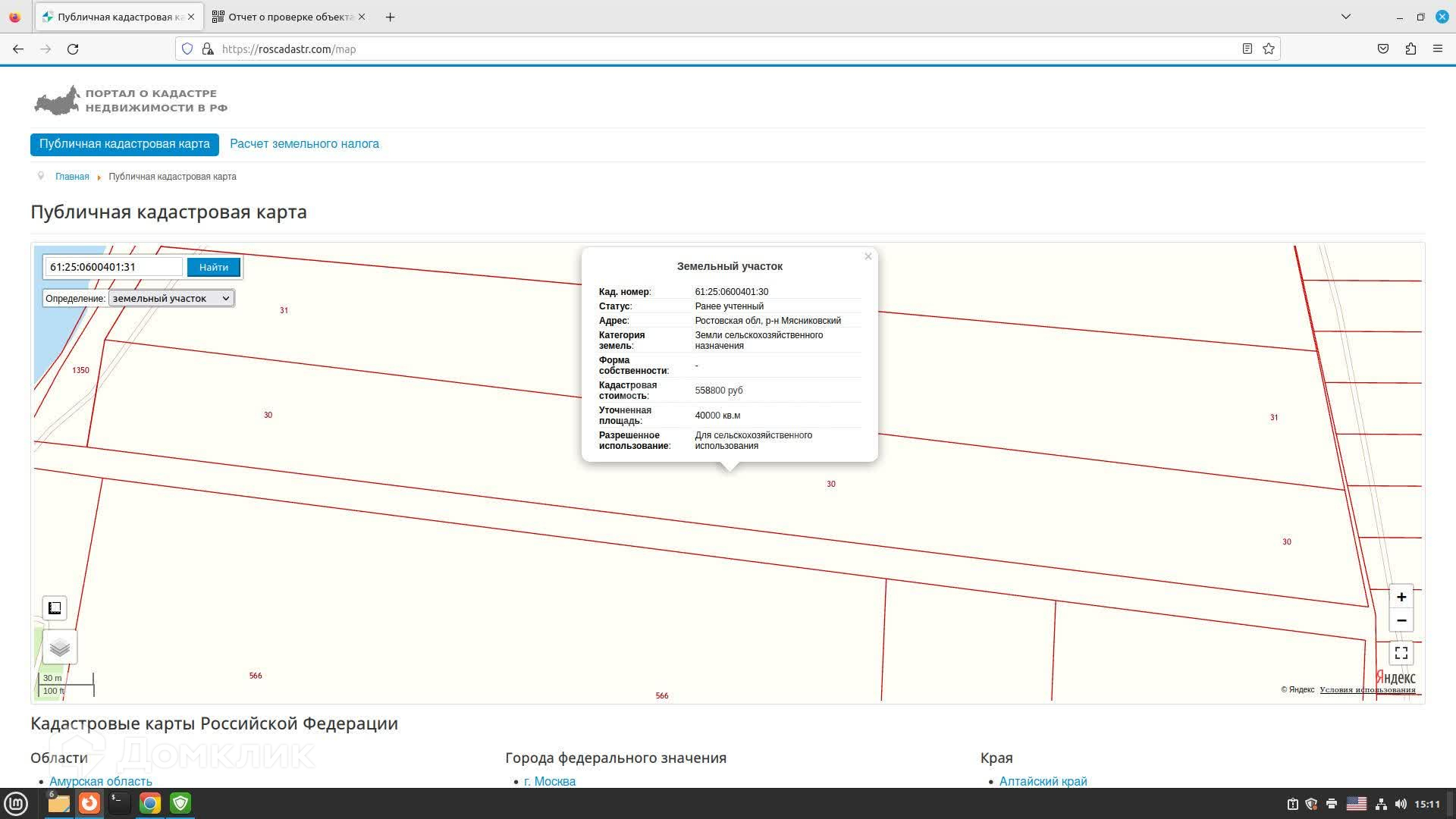1456x819 pixels.
Task: Open the list all tabs dropdown
Action: (1346, 17)
